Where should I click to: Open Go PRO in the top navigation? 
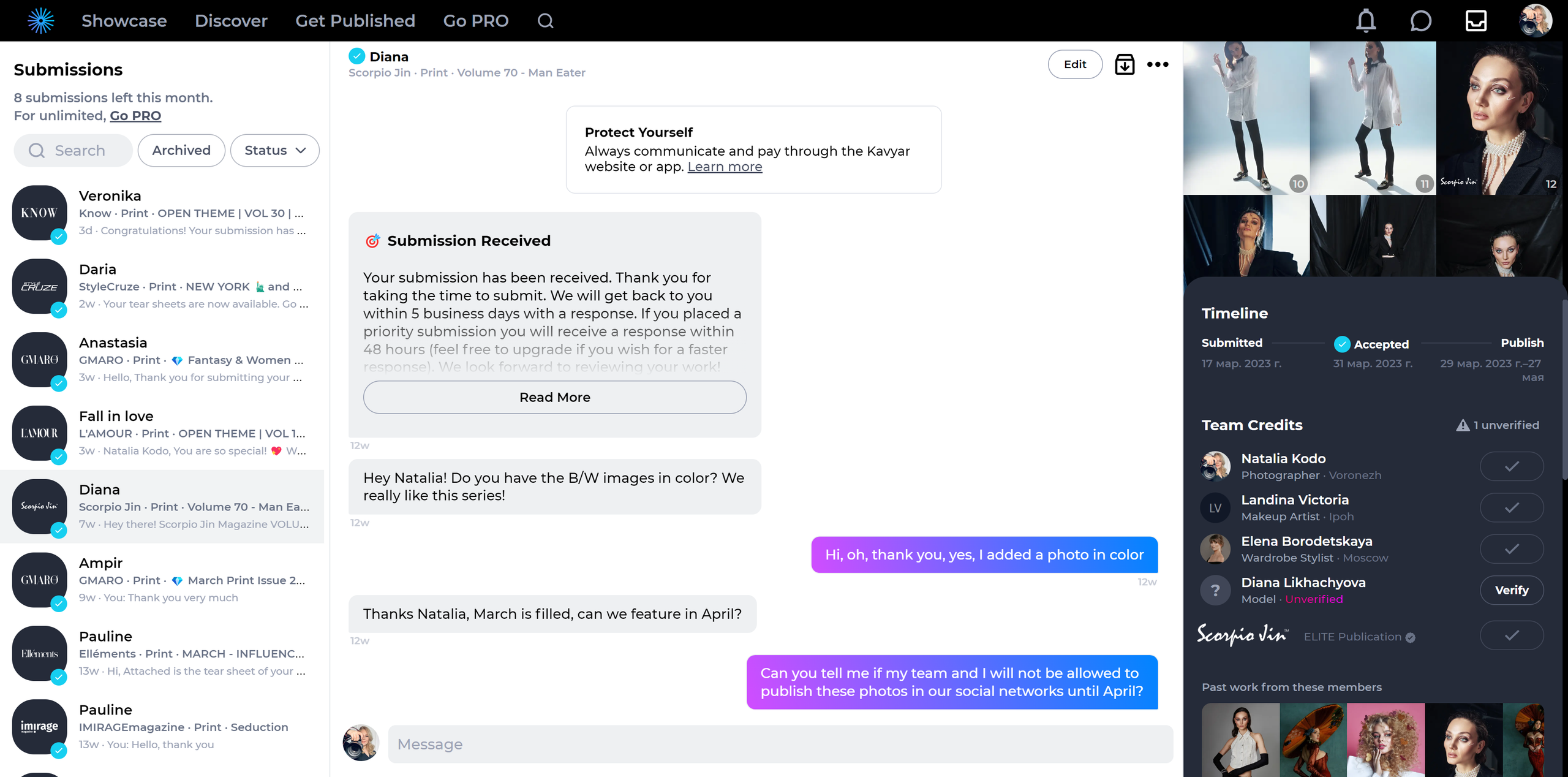tap(476, 21)
